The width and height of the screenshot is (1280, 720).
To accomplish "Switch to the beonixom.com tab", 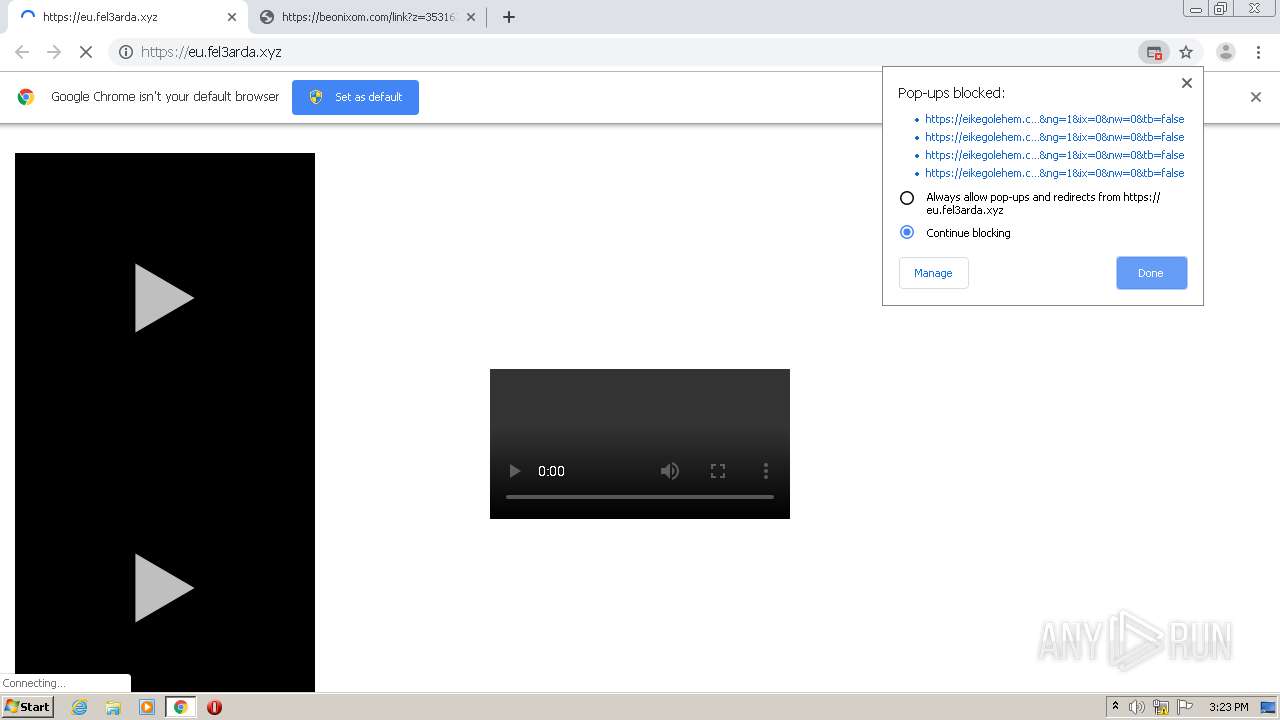I will point(366,17).
